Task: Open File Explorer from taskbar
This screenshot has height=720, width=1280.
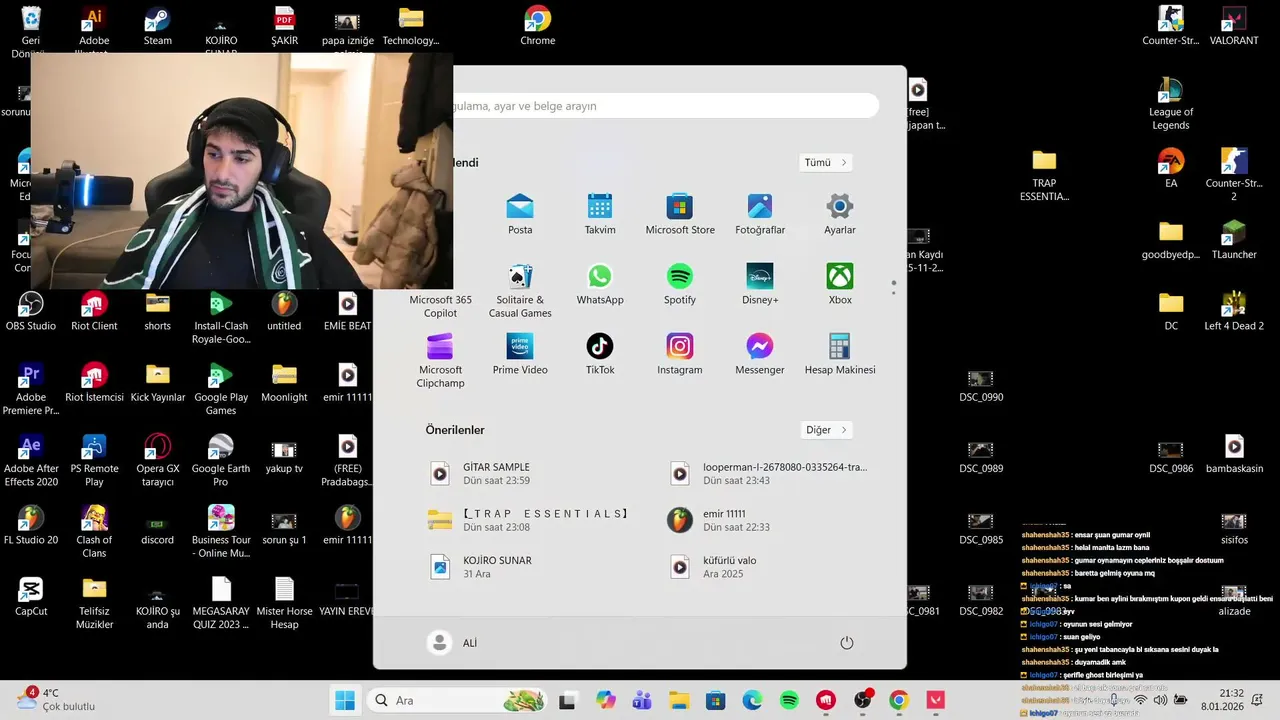Action: (x=679, y=700)
